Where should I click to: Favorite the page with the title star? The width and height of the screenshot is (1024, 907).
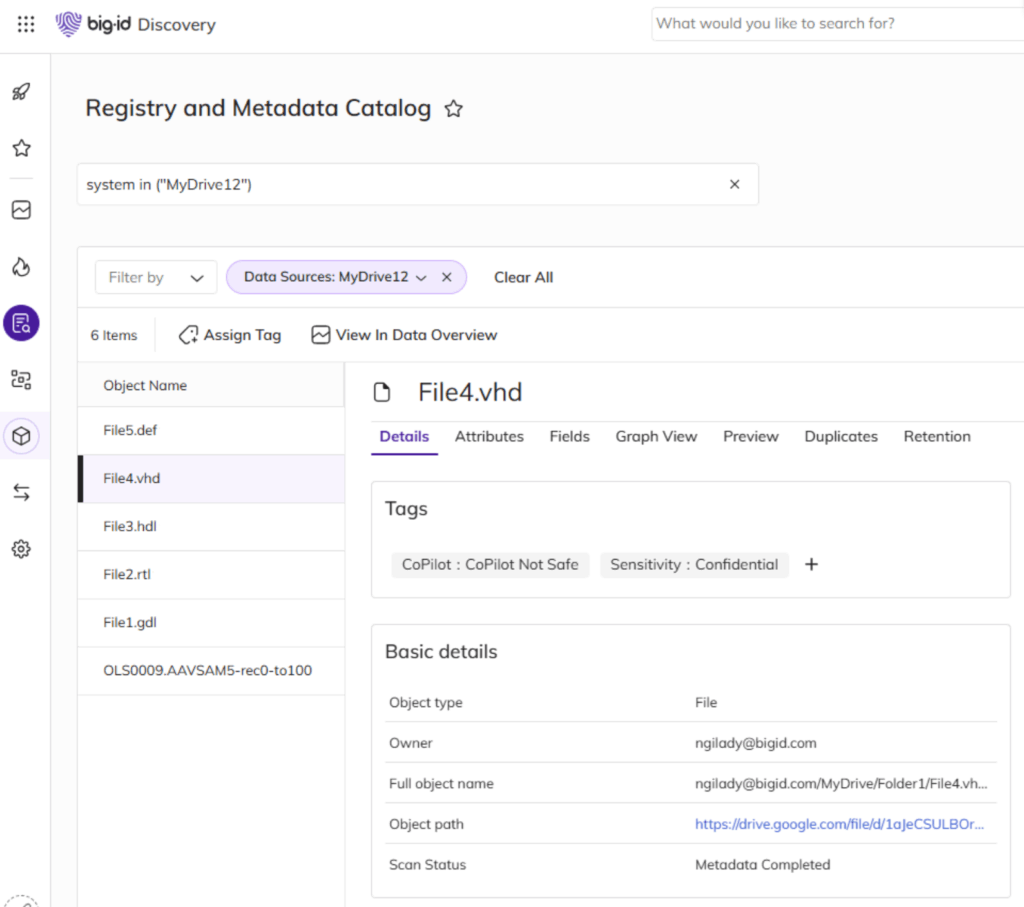tap(454, 109)
